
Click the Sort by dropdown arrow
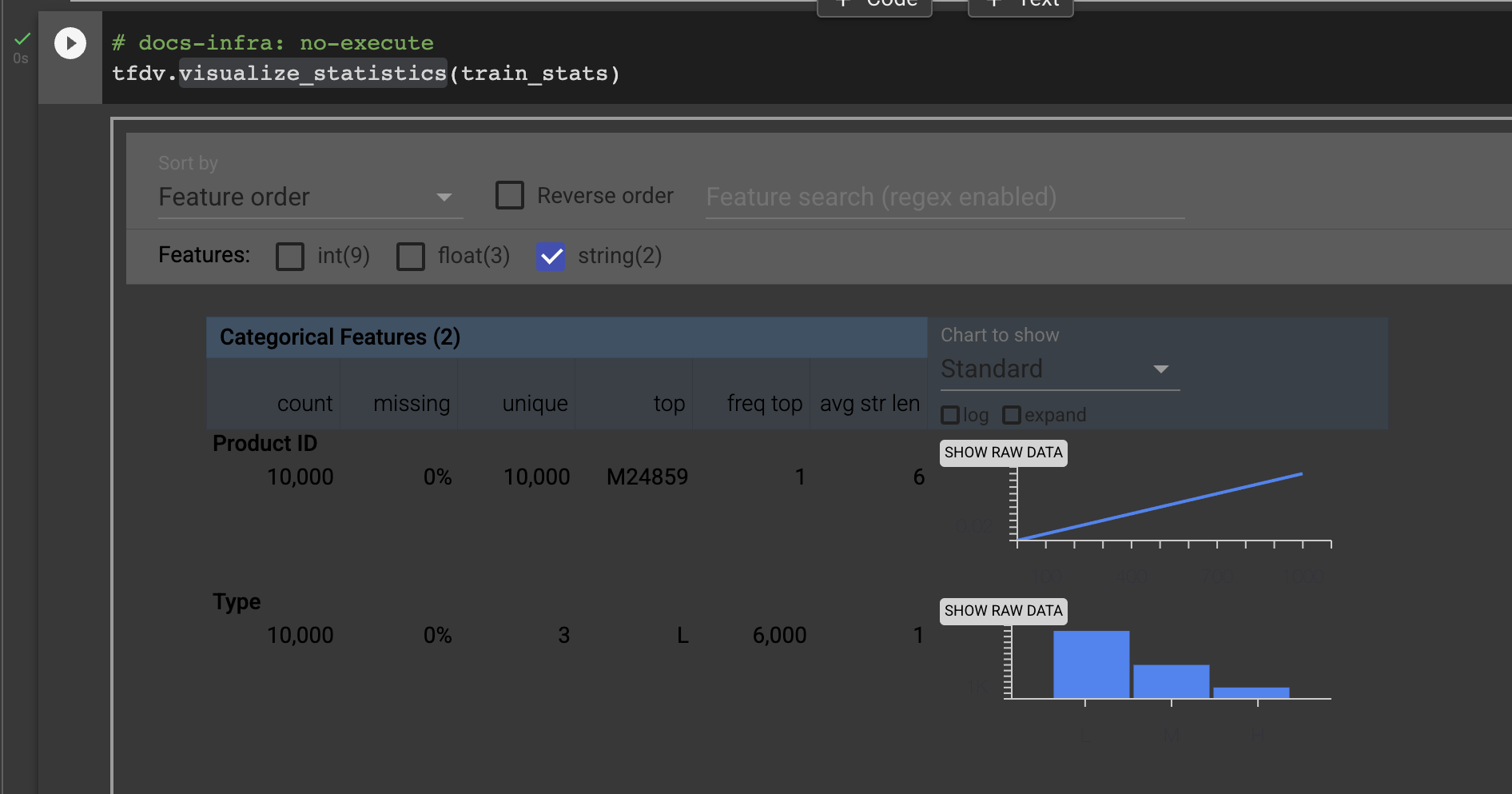[x=444, y=197]
